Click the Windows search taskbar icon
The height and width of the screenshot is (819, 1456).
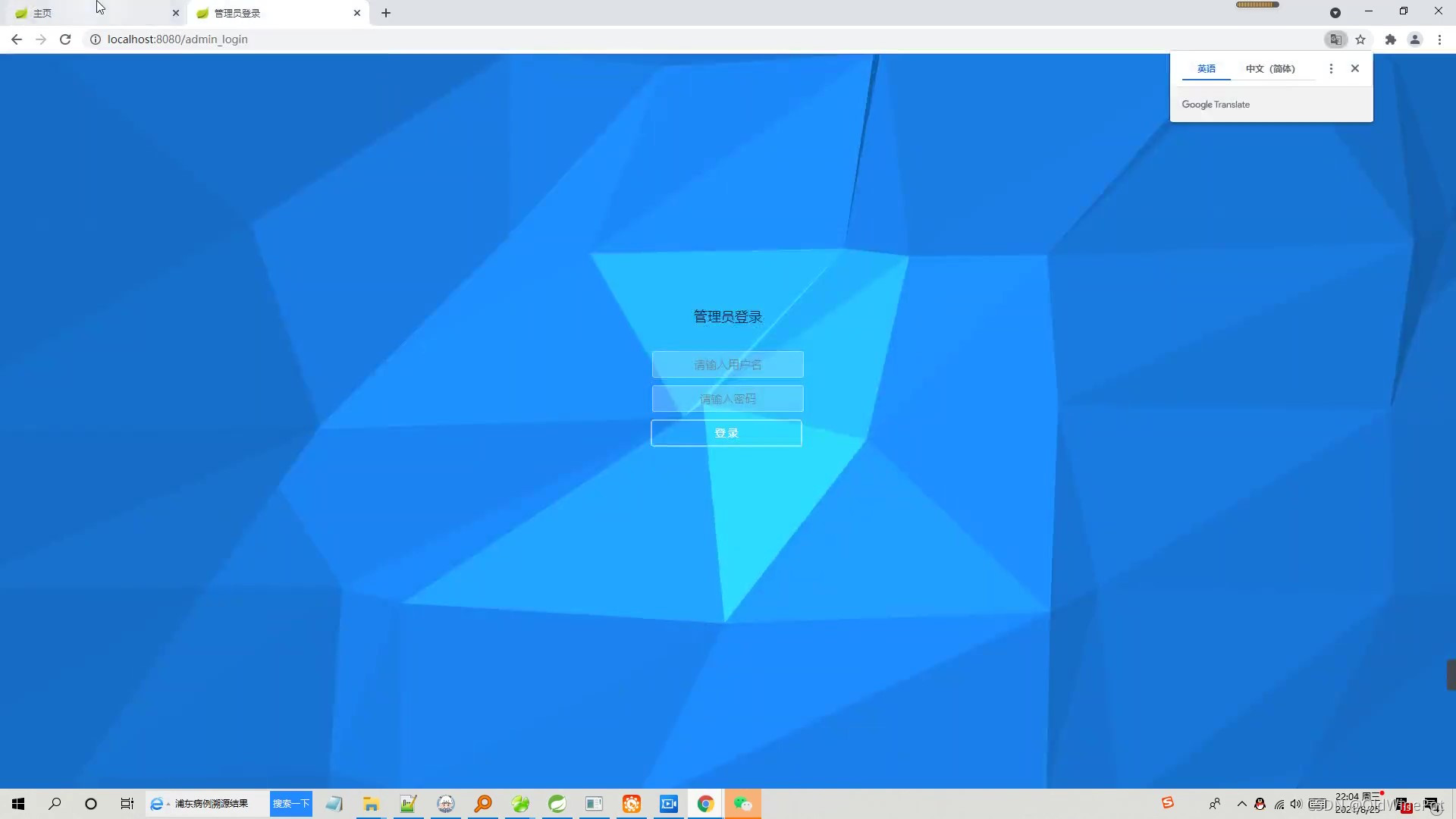click(54, 804)
